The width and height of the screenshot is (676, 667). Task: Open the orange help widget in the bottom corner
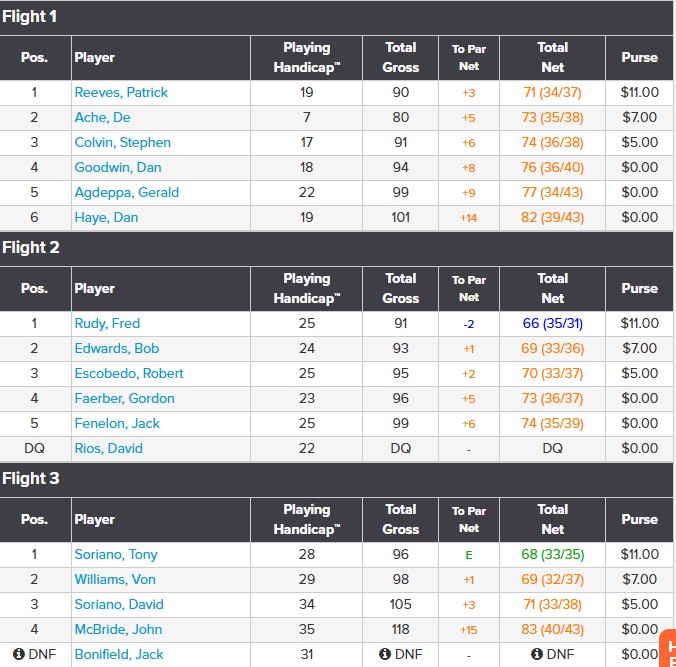[x=667, y=648]
